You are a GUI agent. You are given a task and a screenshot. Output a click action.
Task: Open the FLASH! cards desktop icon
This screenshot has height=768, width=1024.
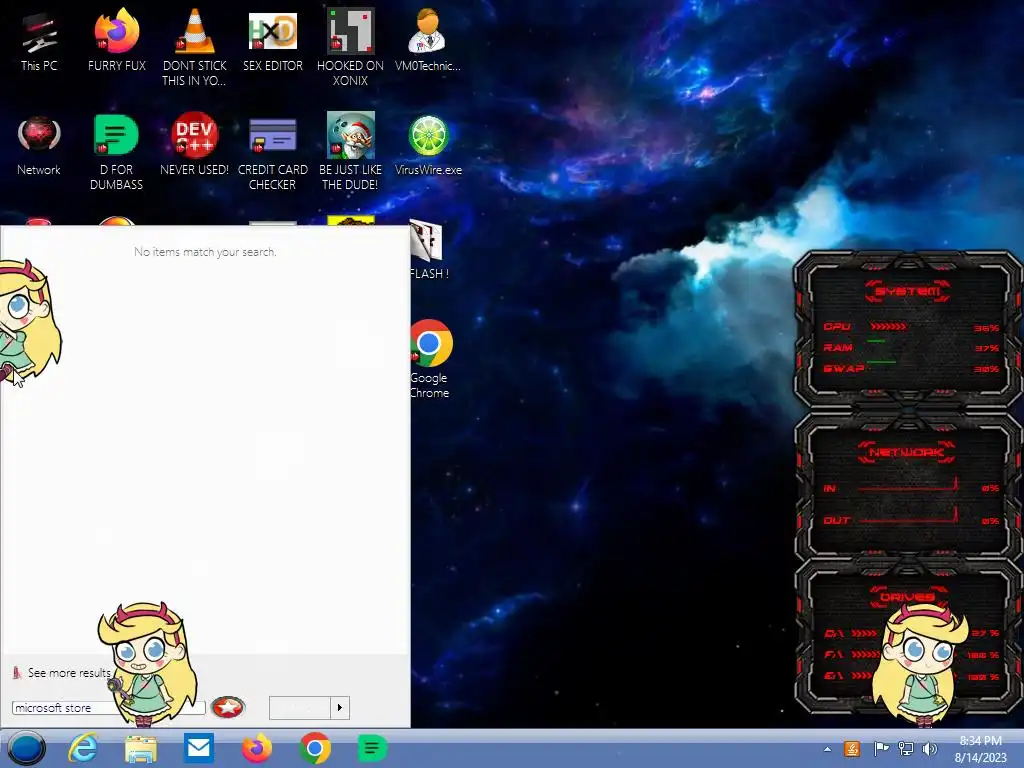click(429, 249)
